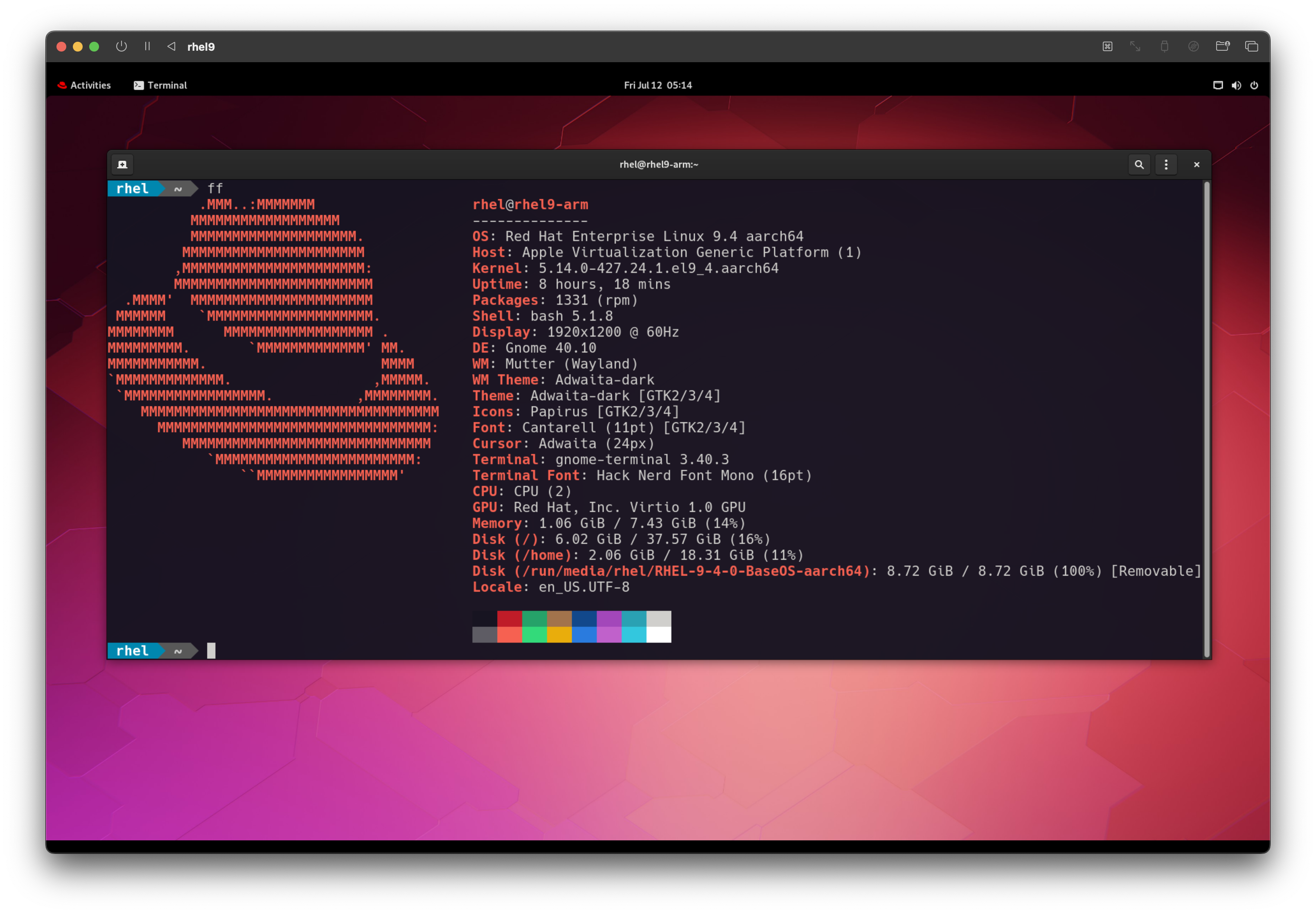This screenshot has width=1316, height=914.
Task: Click the Uptime: 8 hours, 18 mins line
Action: pyautogui.click(x=572, y=285)
